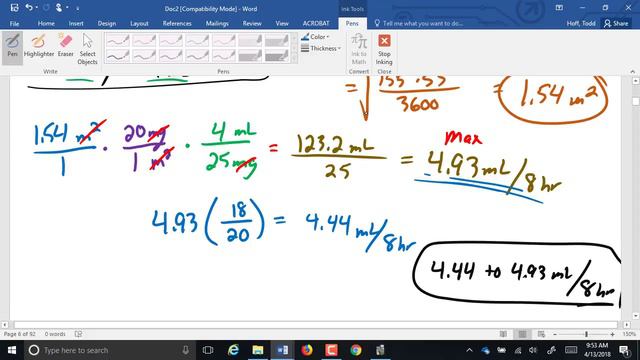Expand the Pens gallery with the More arrow
640x360 pixels.
(x=294, y=59)
